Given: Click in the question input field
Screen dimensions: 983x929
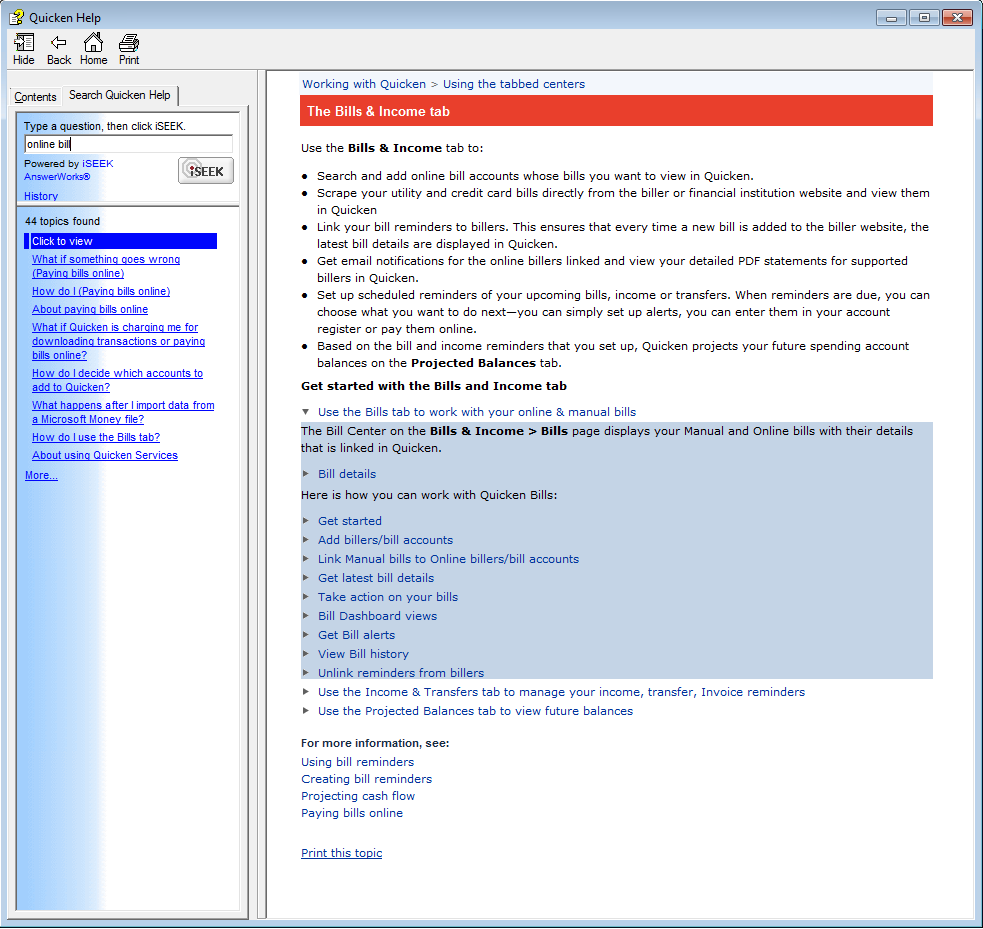Looking at the screenshot, I should 129,144.
